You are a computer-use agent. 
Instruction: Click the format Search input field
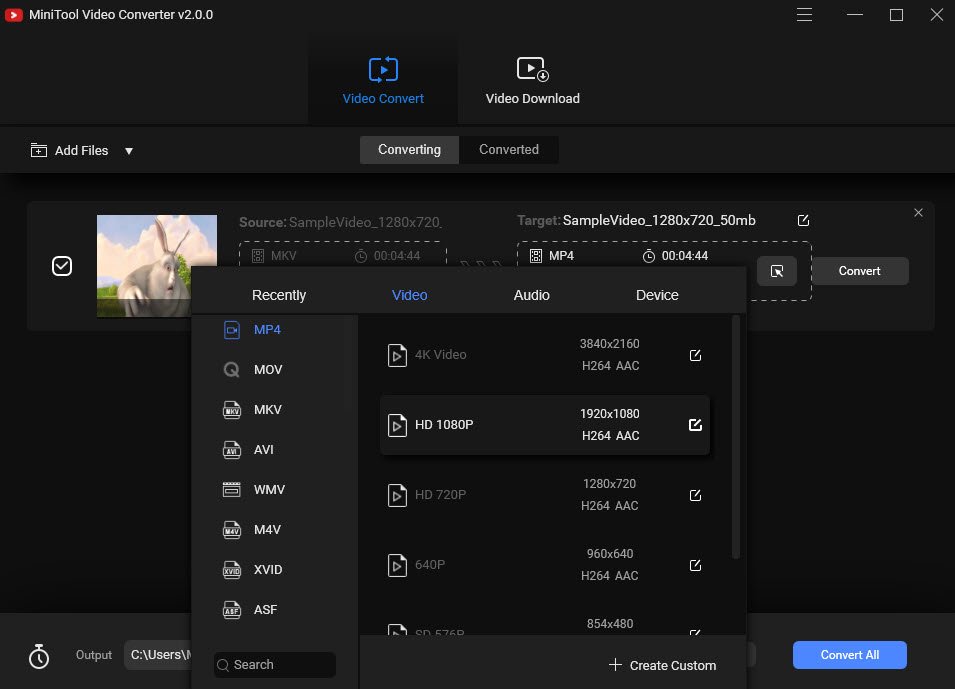pos(275,665)
